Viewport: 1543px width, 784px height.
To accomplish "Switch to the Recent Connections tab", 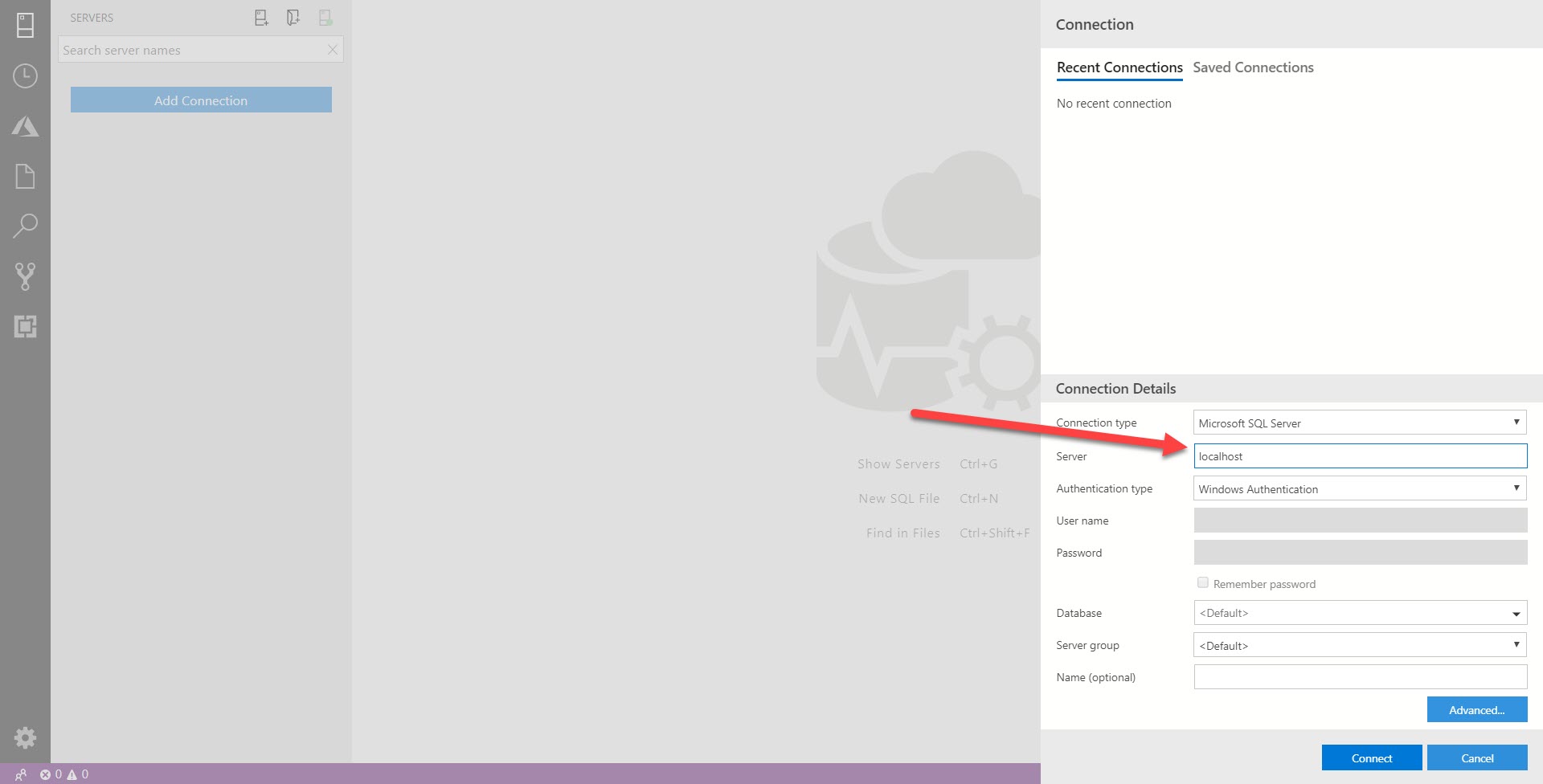I will point(1119,67).
